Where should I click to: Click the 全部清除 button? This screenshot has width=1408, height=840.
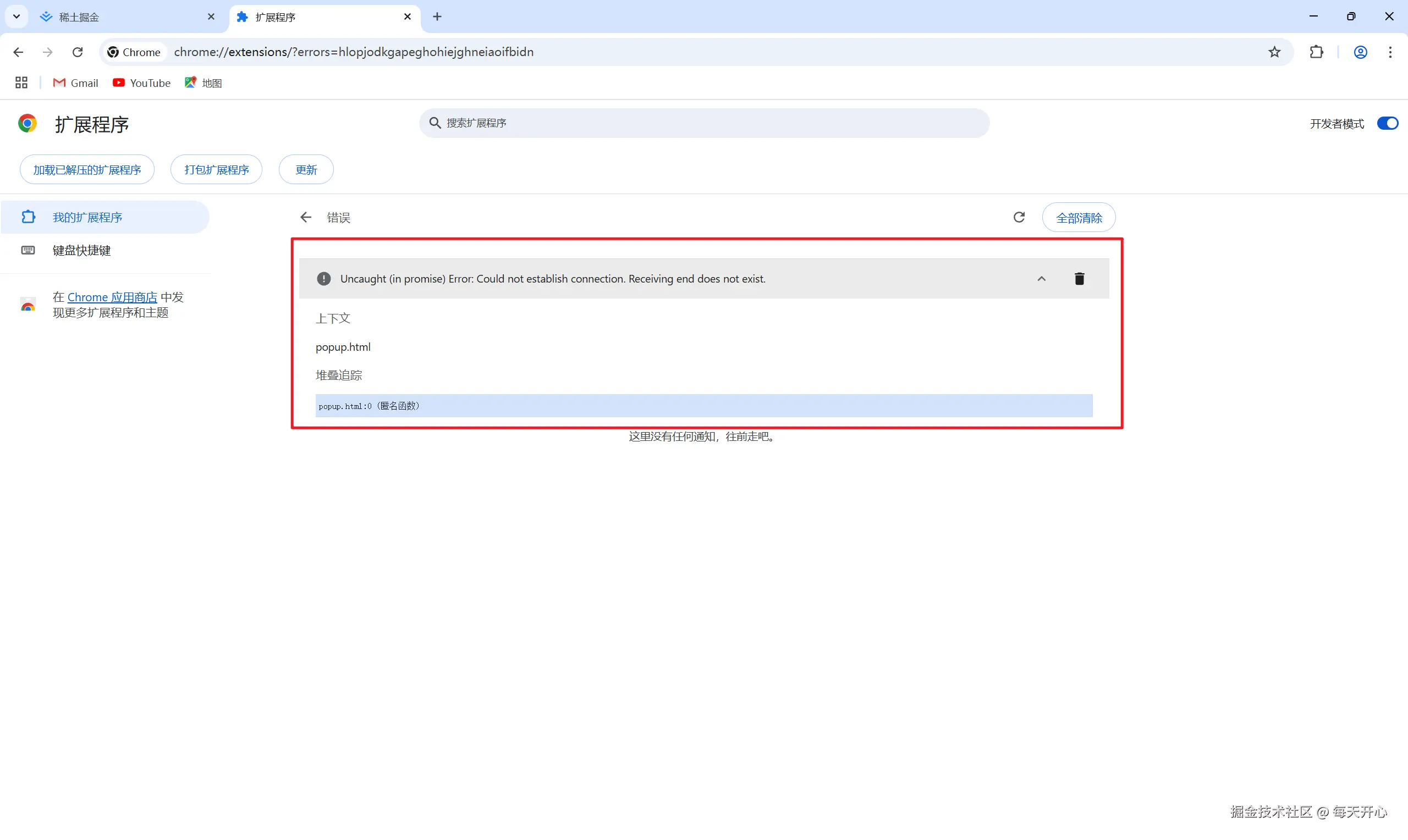[1079, 218]
